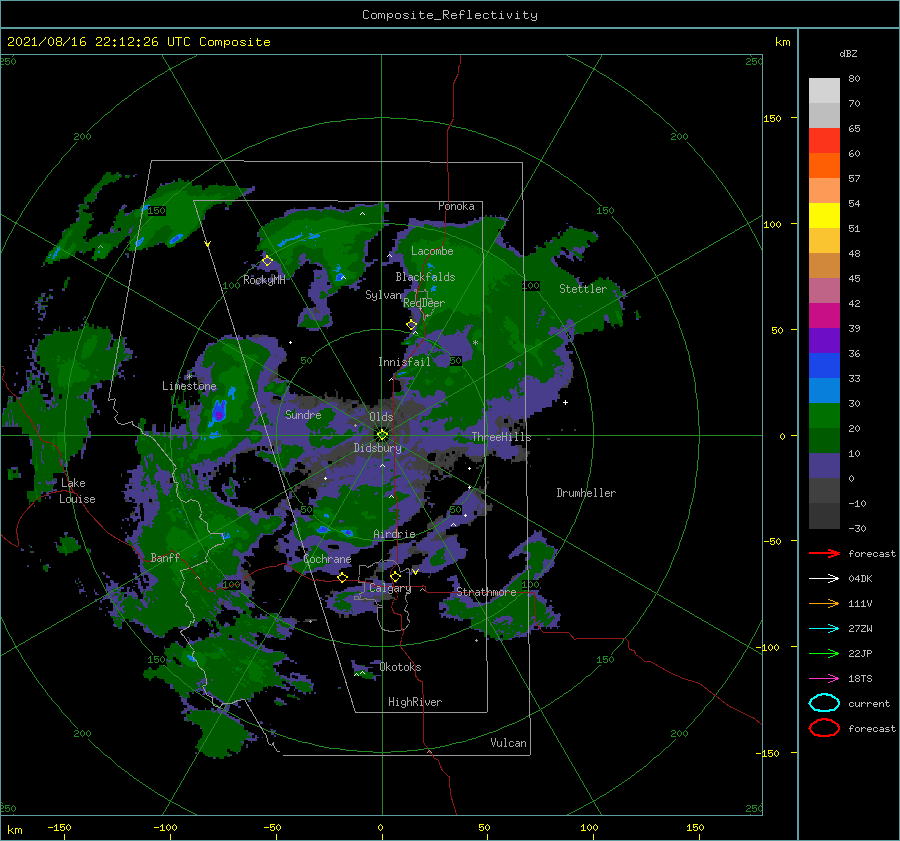The height and width of the screenshot is (841, 900).
Task: Pick the bright green 30–20 dBZ swatch
Action: coord(824,415)
